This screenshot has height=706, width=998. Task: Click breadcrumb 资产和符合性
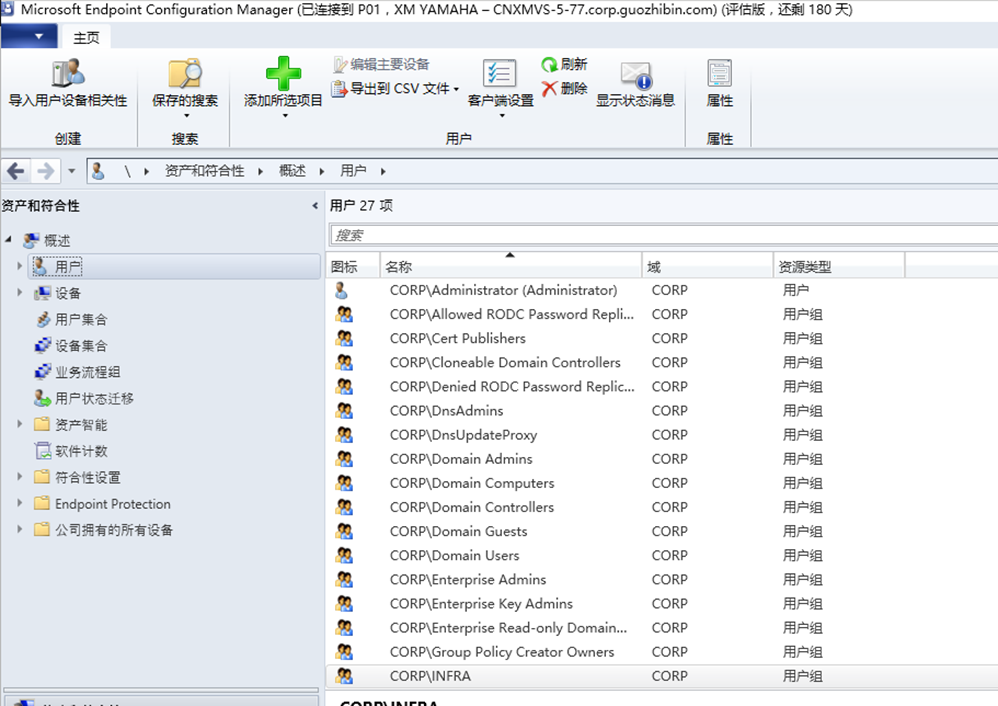coord(204,171)
